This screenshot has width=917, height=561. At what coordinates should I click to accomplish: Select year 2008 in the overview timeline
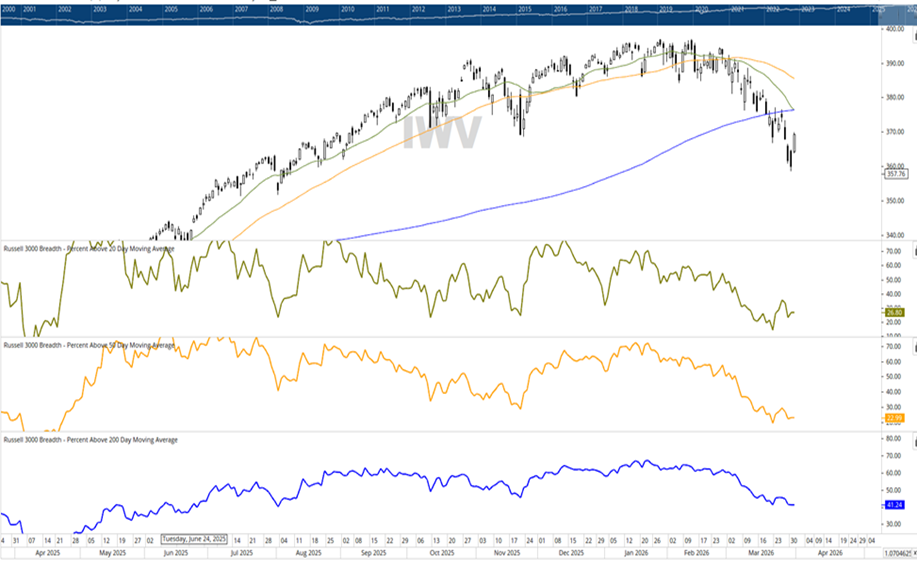277,9
